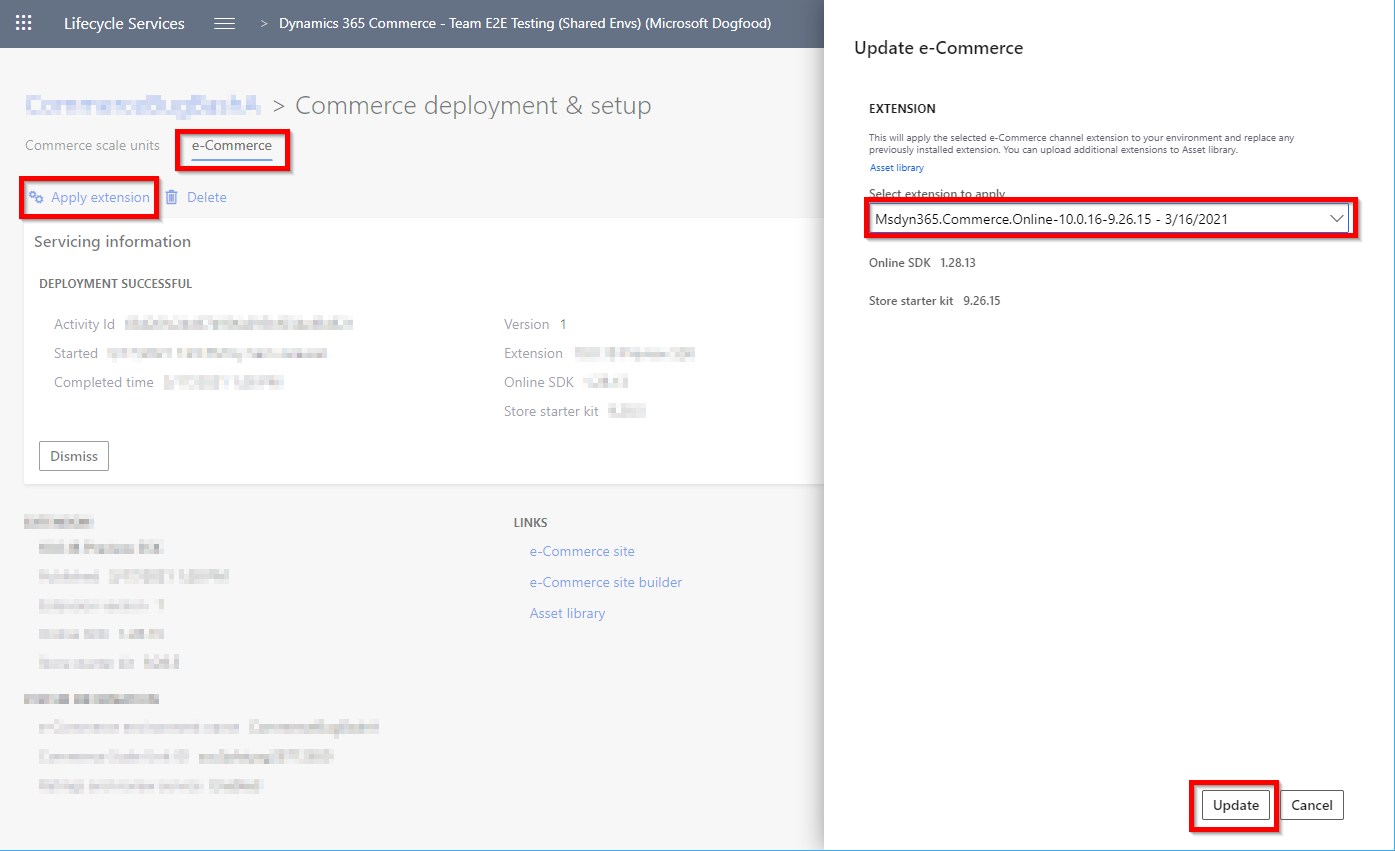The width and height of the screenshot is (1395, 851).
Task: Click the EXTENSION section heading
Action: pos(902,109)
